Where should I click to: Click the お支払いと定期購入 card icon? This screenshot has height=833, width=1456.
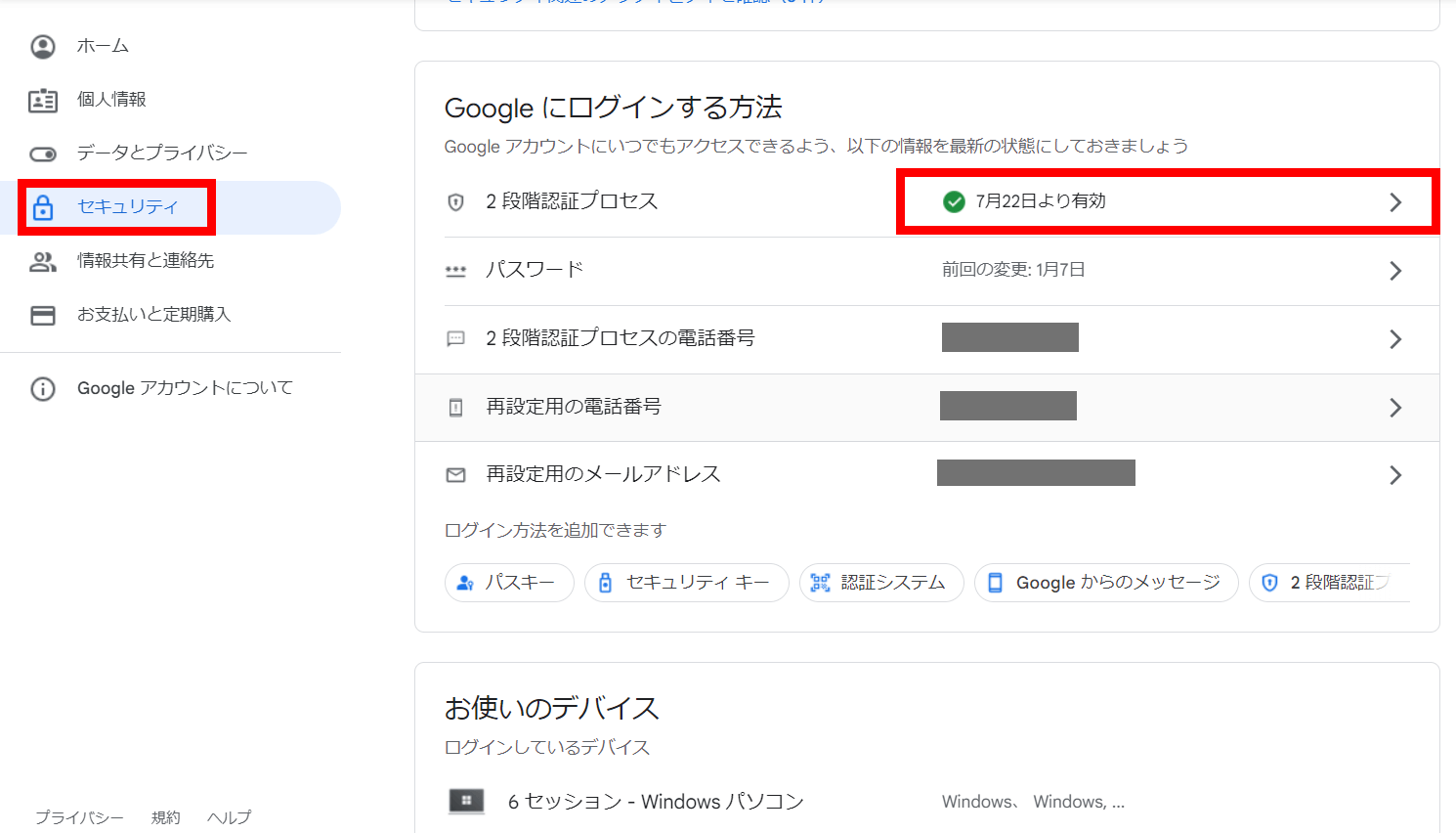coord(43,315)
